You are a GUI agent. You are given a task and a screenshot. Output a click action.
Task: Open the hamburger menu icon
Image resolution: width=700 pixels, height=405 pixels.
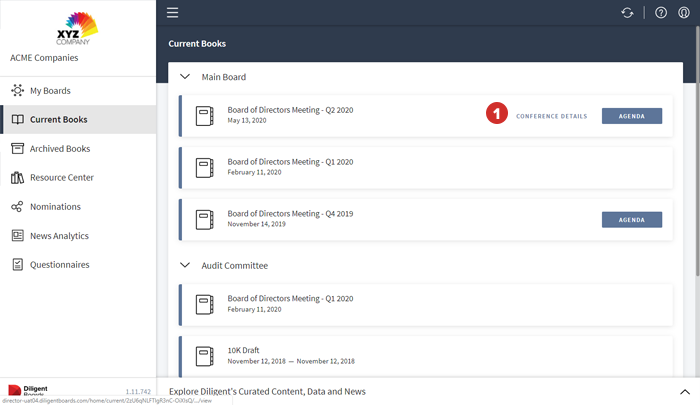(173, 13)
